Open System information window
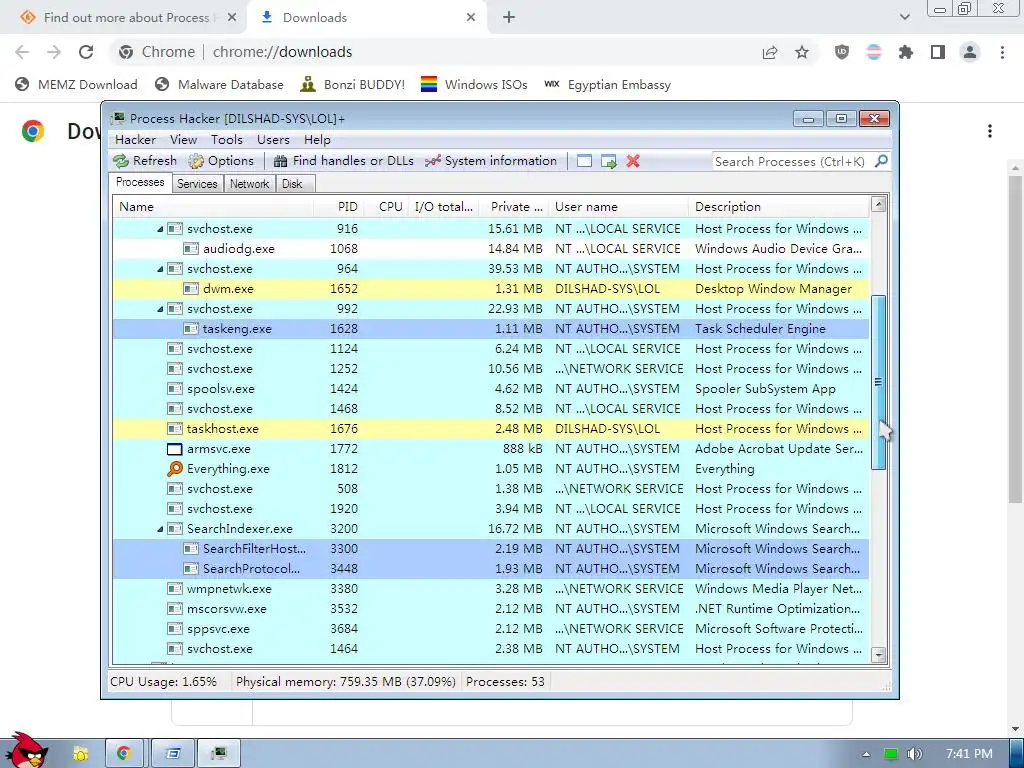1024x768 pixels. [x=490, y=161]
